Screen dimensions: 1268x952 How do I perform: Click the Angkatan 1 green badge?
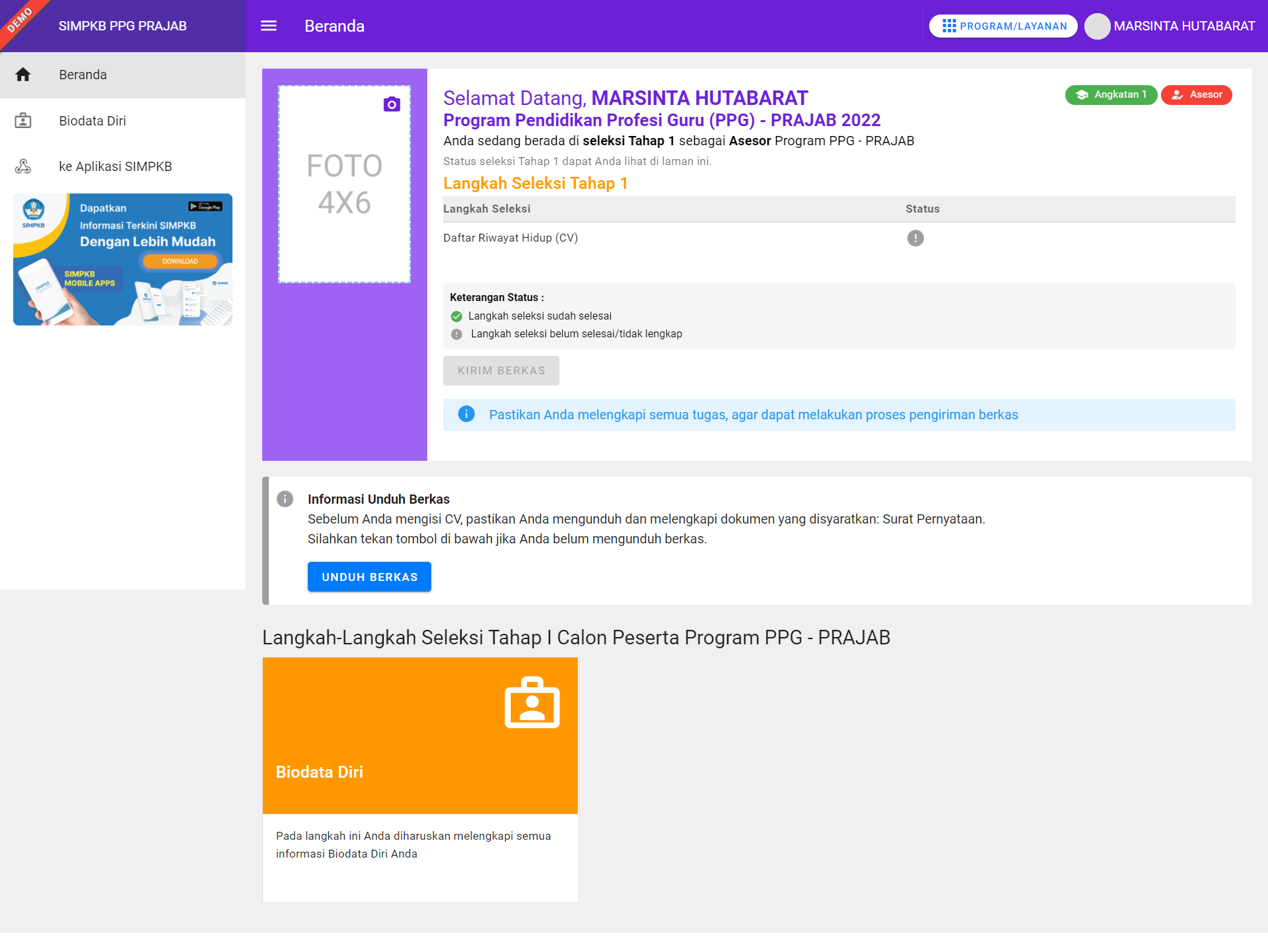click(x=1111, y=94)
